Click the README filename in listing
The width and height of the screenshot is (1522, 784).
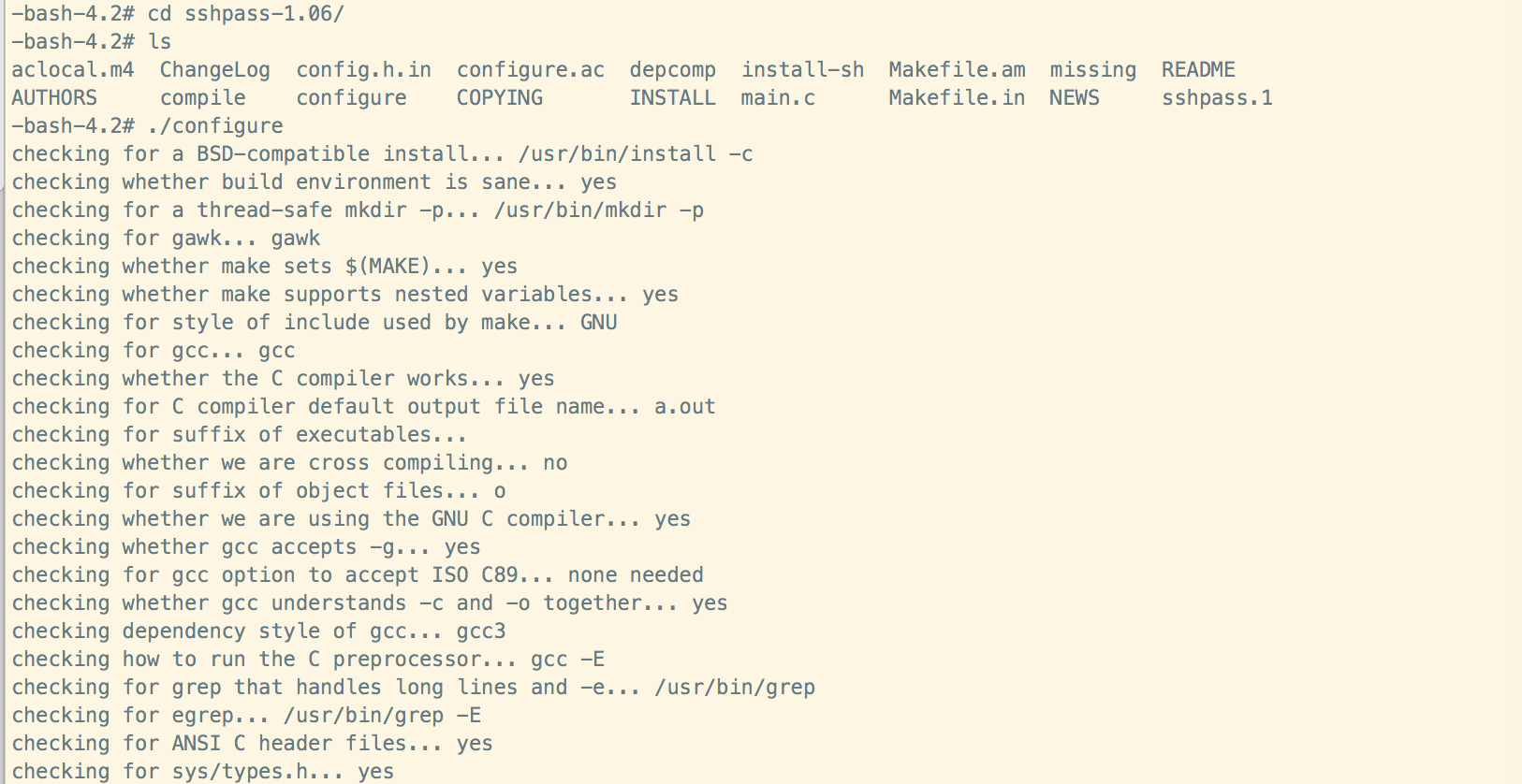pos(1198,70)
